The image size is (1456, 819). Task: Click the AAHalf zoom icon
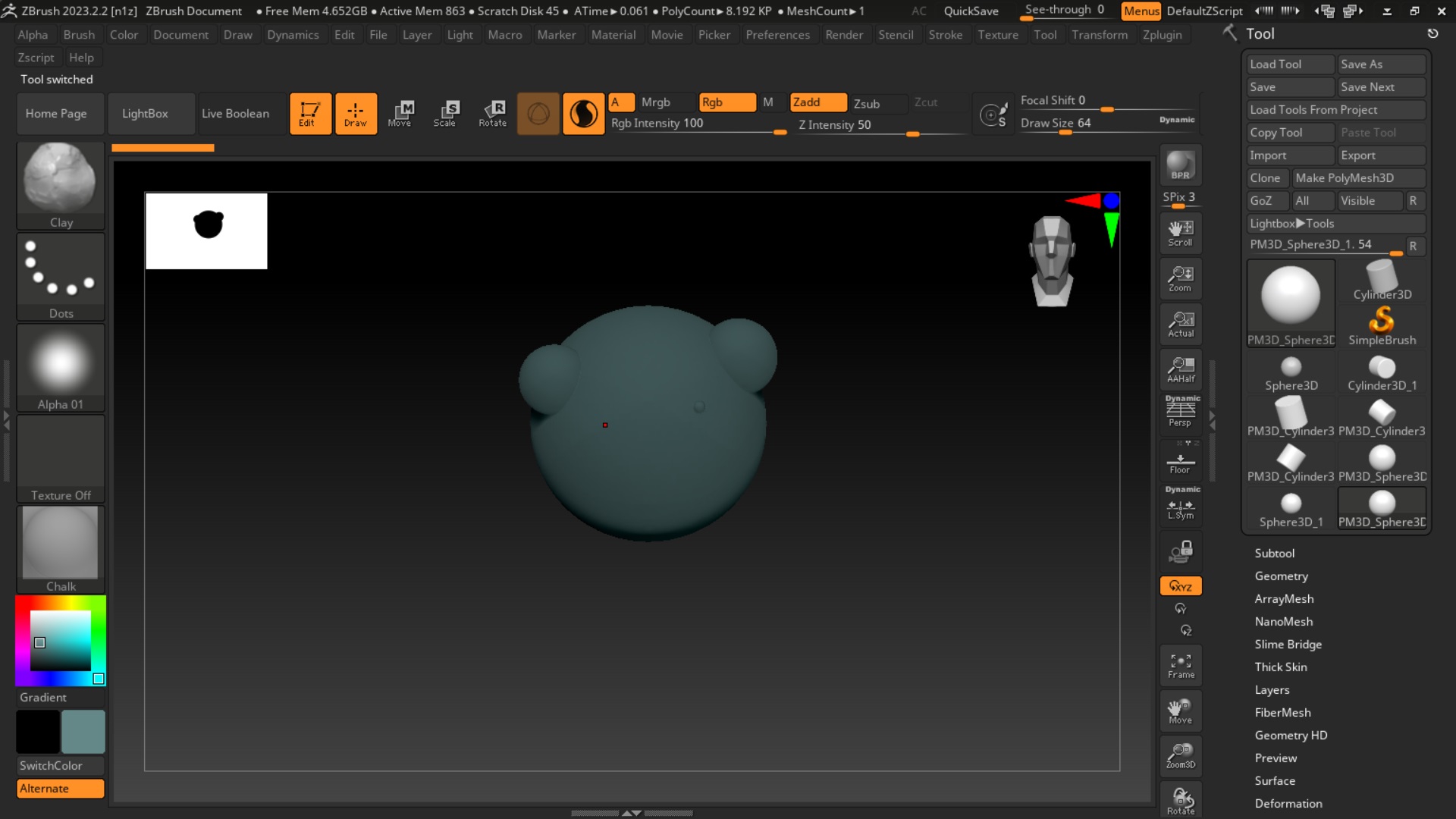(x=1180, y=370)
